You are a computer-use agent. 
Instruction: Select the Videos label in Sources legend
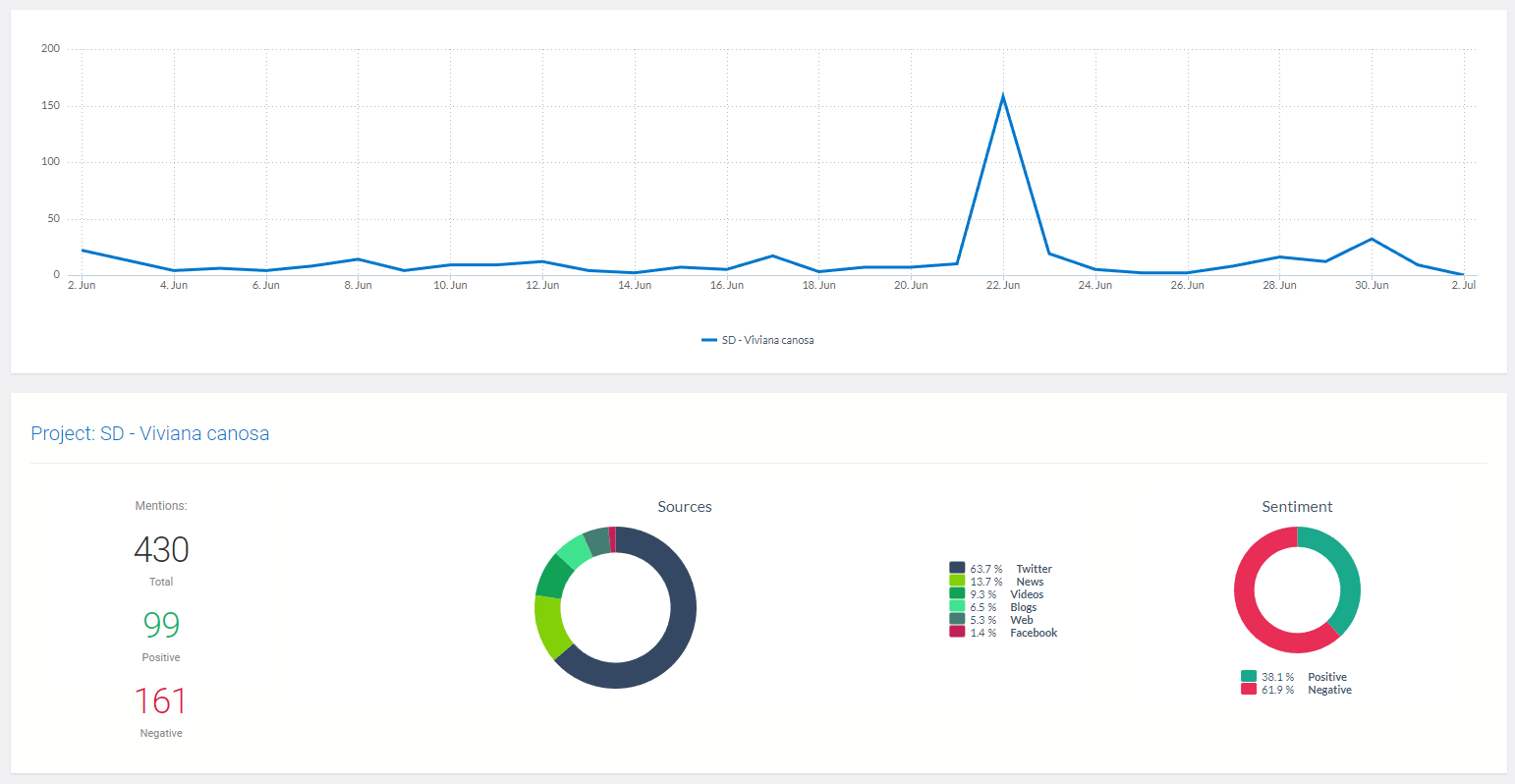[x=1027, y=594]
